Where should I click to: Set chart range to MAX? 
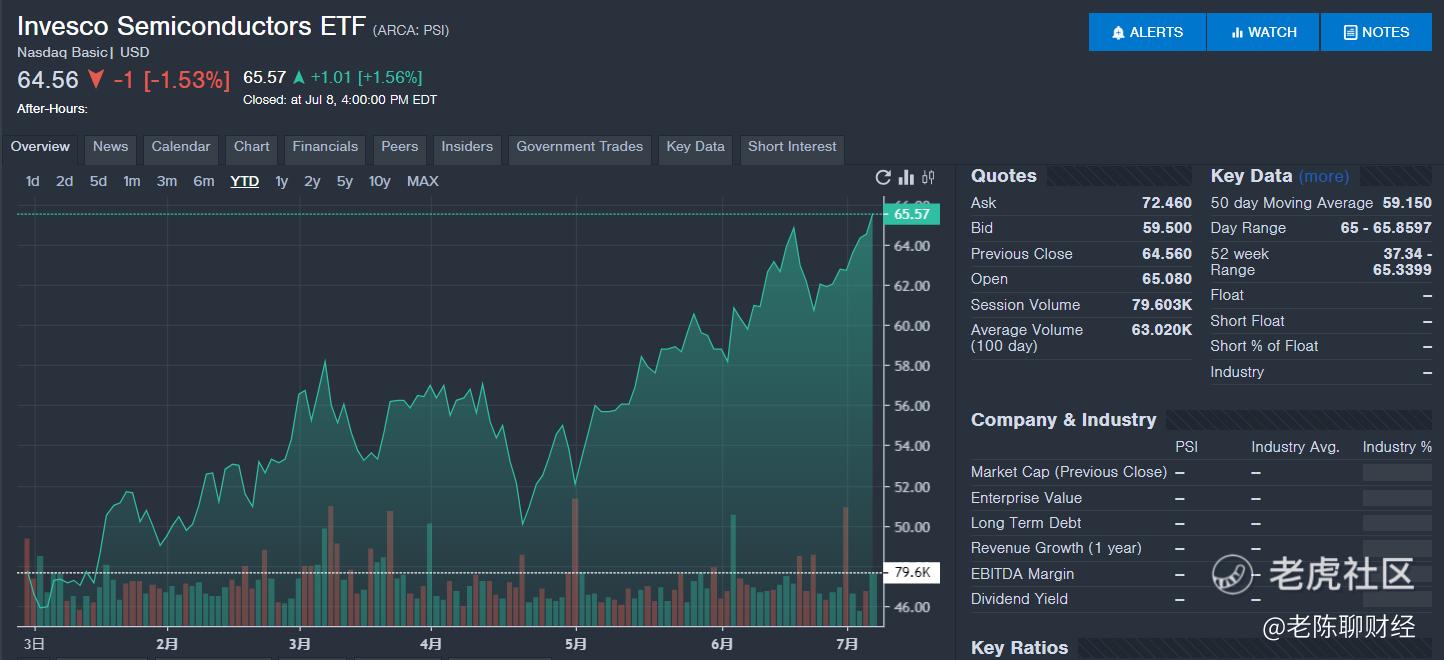422,181
